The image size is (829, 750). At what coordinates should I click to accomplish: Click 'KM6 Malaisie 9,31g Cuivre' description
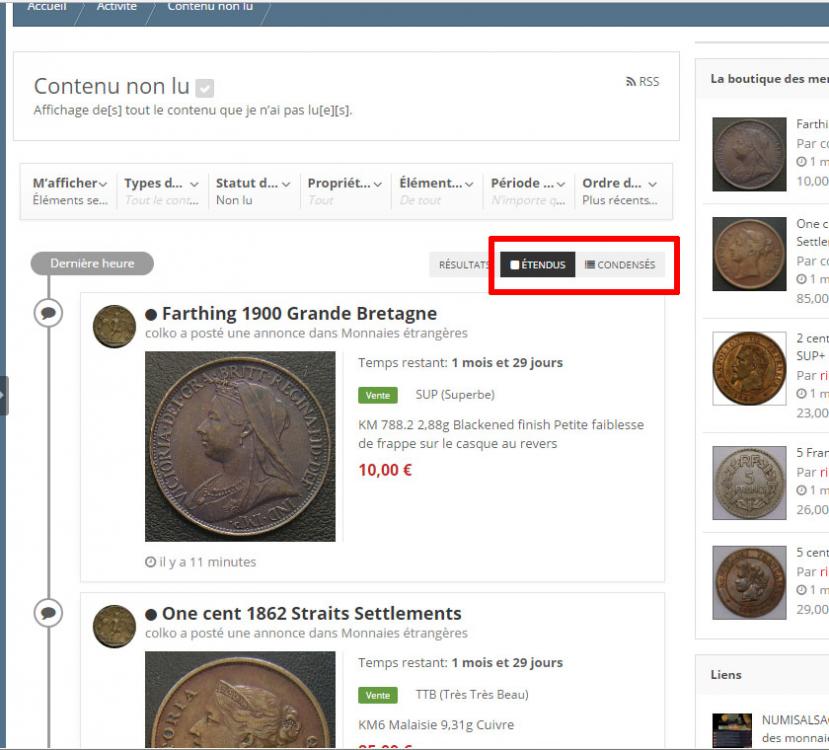click(436, 725)
